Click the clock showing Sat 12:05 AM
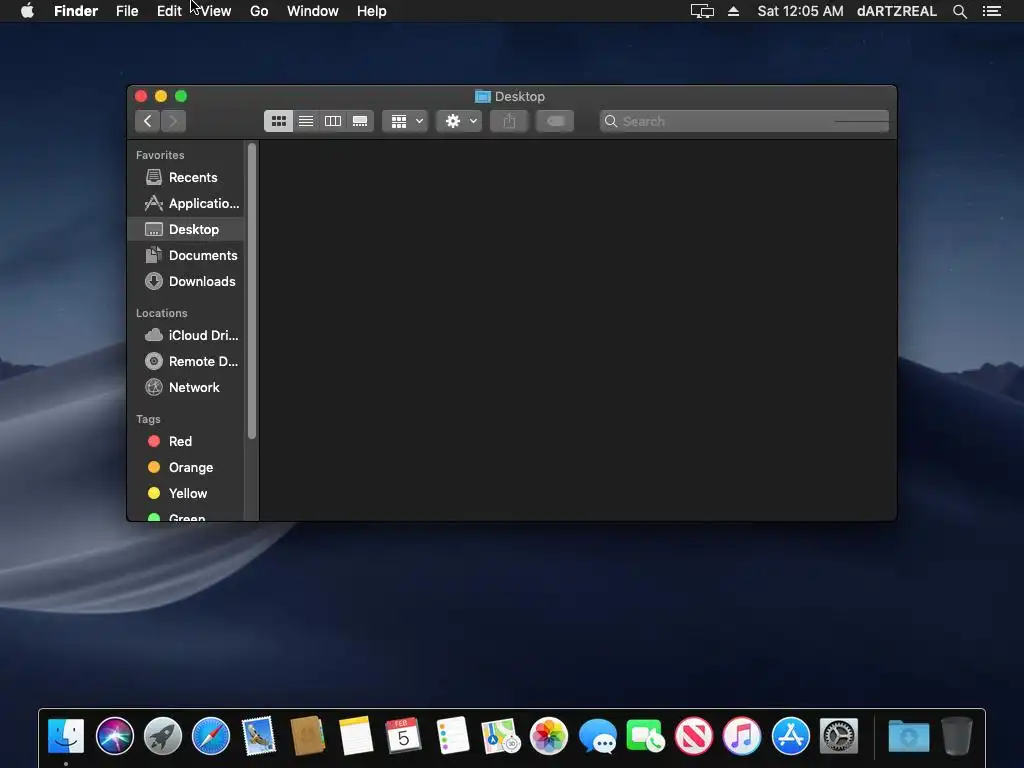Screen dimensions: 1024x768 point(800,11)
